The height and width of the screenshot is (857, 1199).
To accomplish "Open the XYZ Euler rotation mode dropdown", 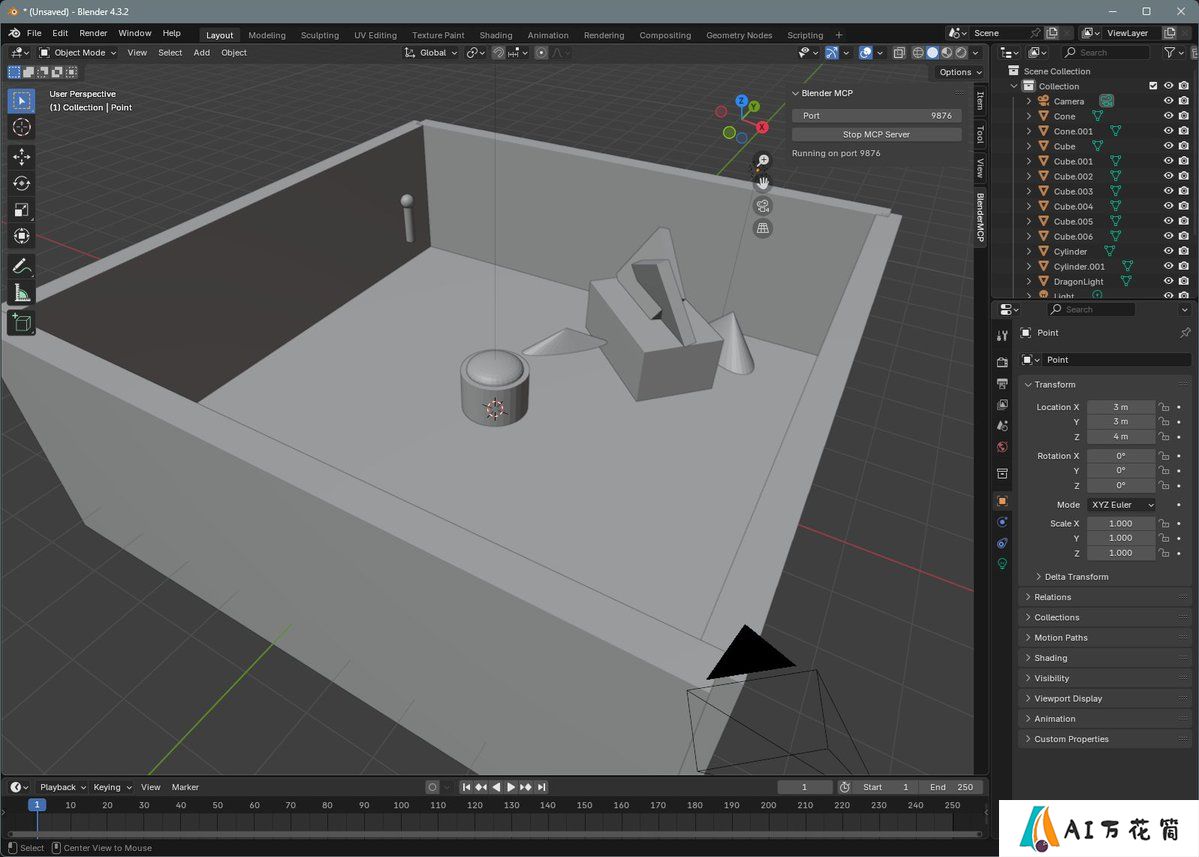I will pyautogui.click(x=1121, y=505).
